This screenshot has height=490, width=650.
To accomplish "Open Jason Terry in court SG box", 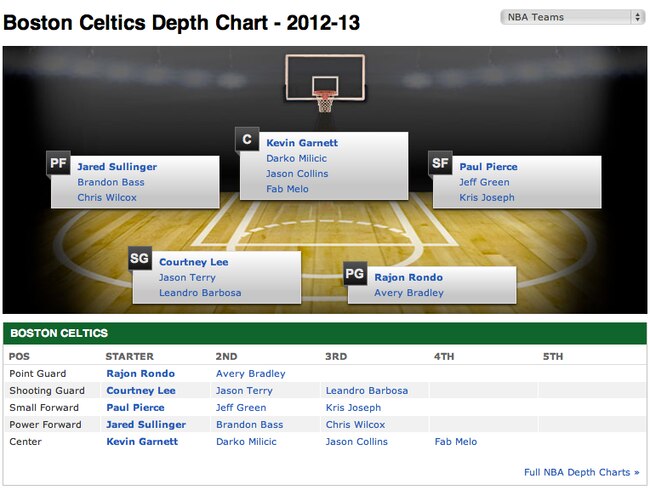I will 187,277.
